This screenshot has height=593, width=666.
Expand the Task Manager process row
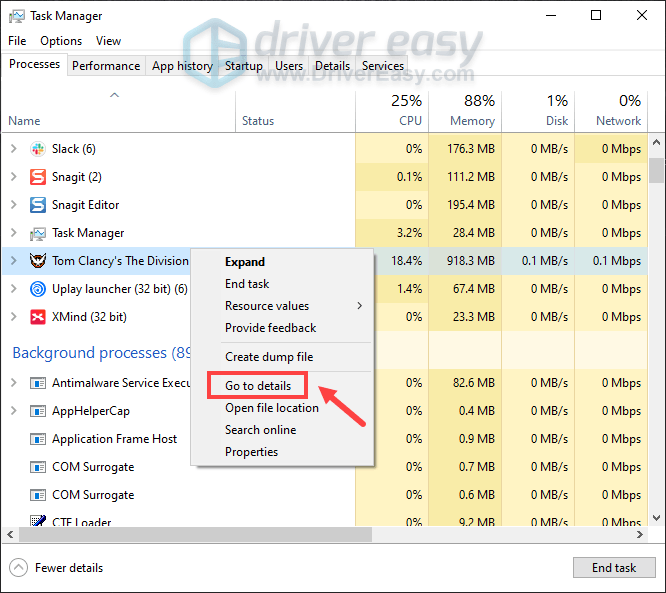pos(14,233)
